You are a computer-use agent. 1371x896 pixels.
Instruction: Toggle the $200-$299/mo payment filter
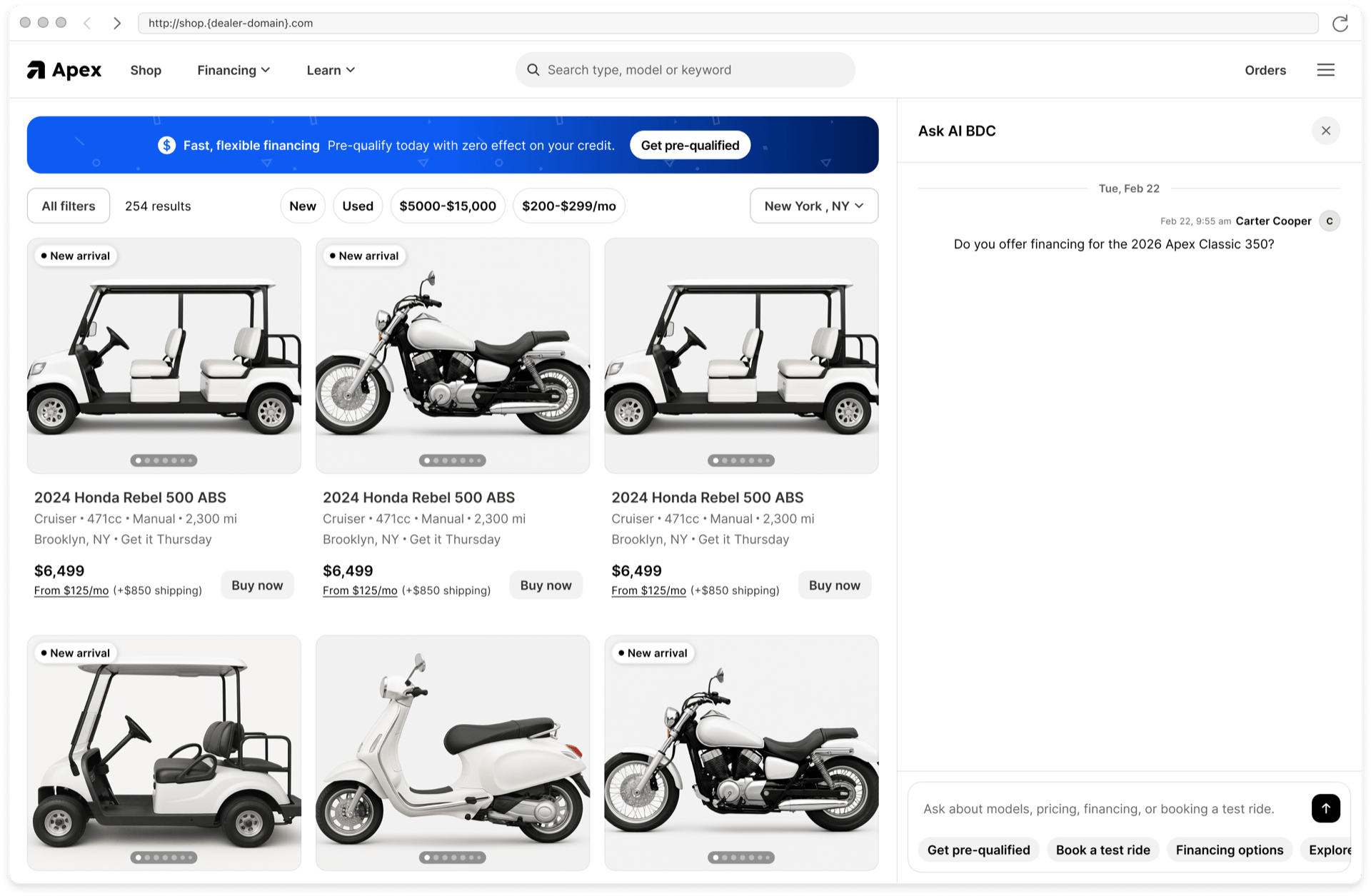(x=568, y=206)
